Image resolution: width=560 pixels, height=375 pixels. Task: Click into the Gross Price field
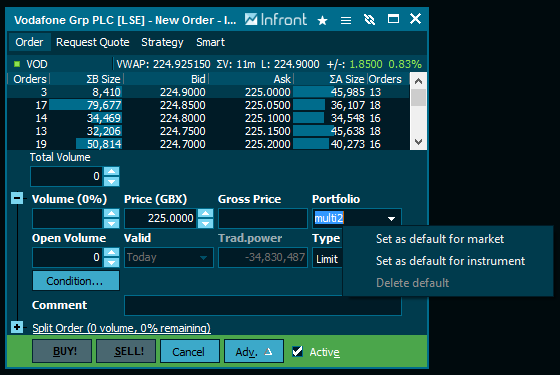coord(262,219)
